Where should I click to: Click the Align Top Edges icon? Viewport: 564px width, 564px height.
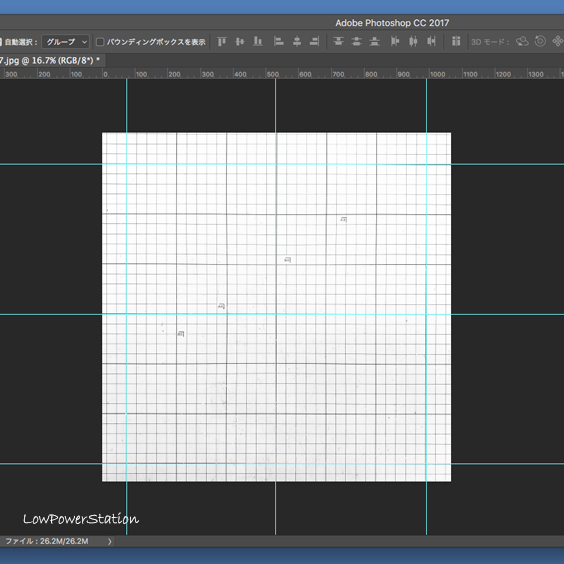[222, 42]
